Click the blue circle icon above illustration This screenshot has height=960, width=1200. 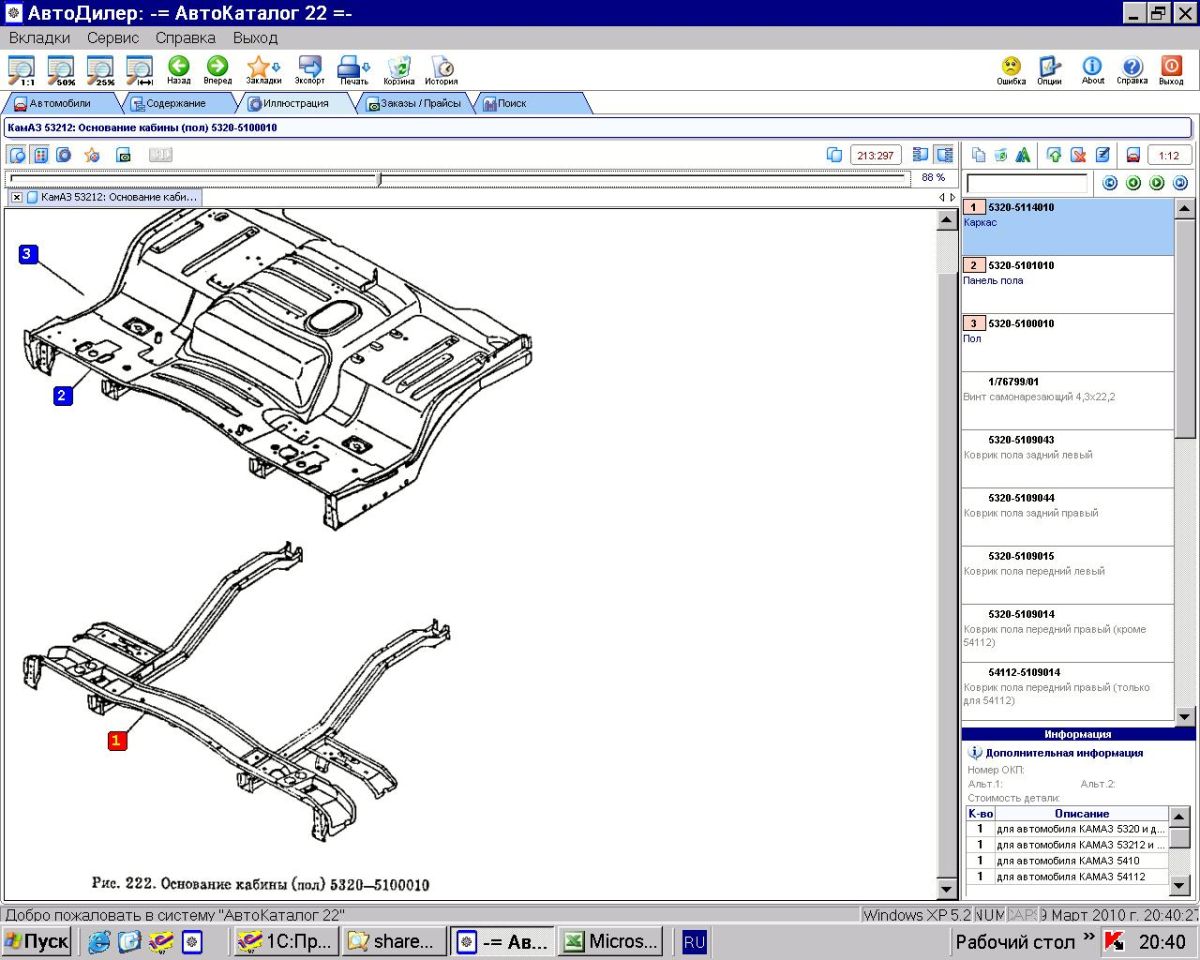pos(63,155)
